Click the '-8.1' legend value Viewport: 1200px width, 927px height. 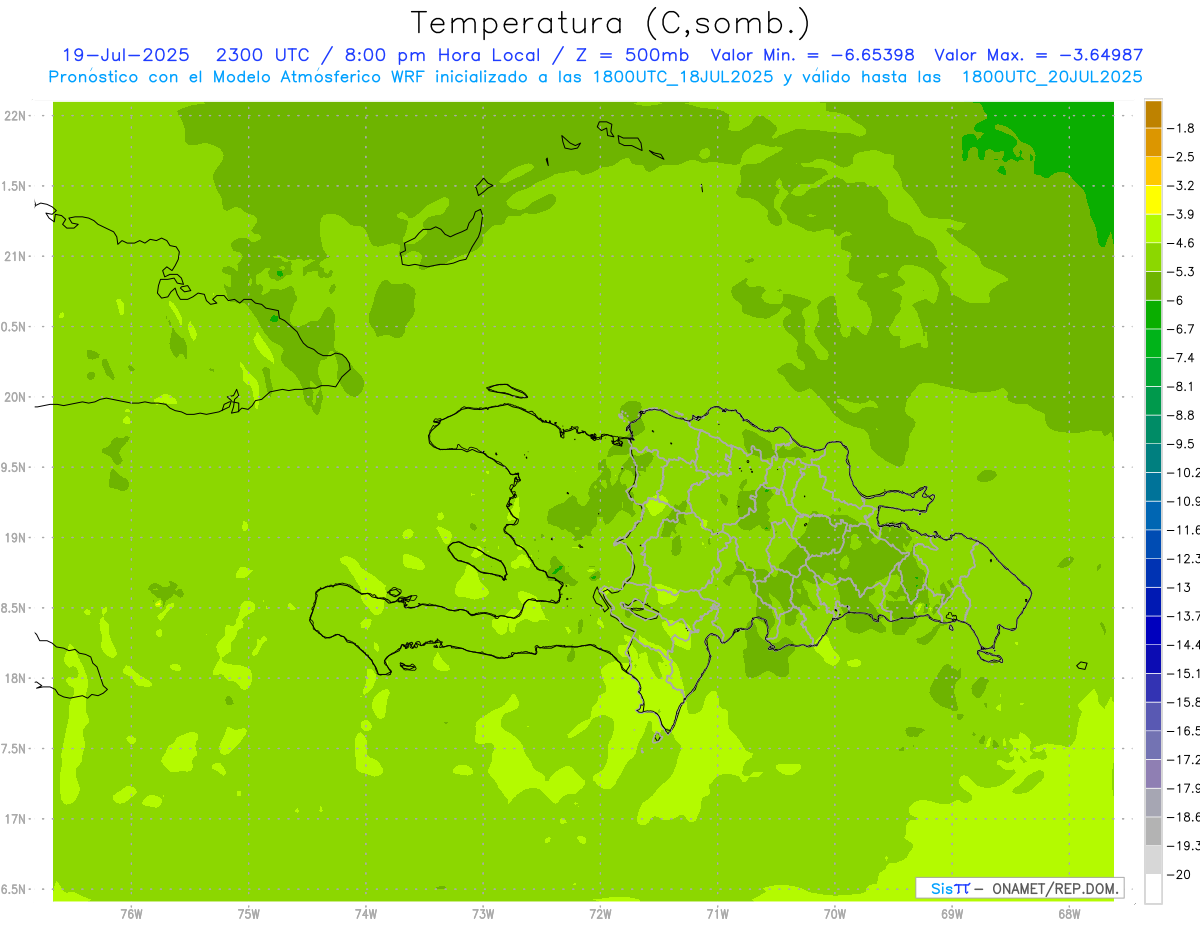tap(1183, 386)
